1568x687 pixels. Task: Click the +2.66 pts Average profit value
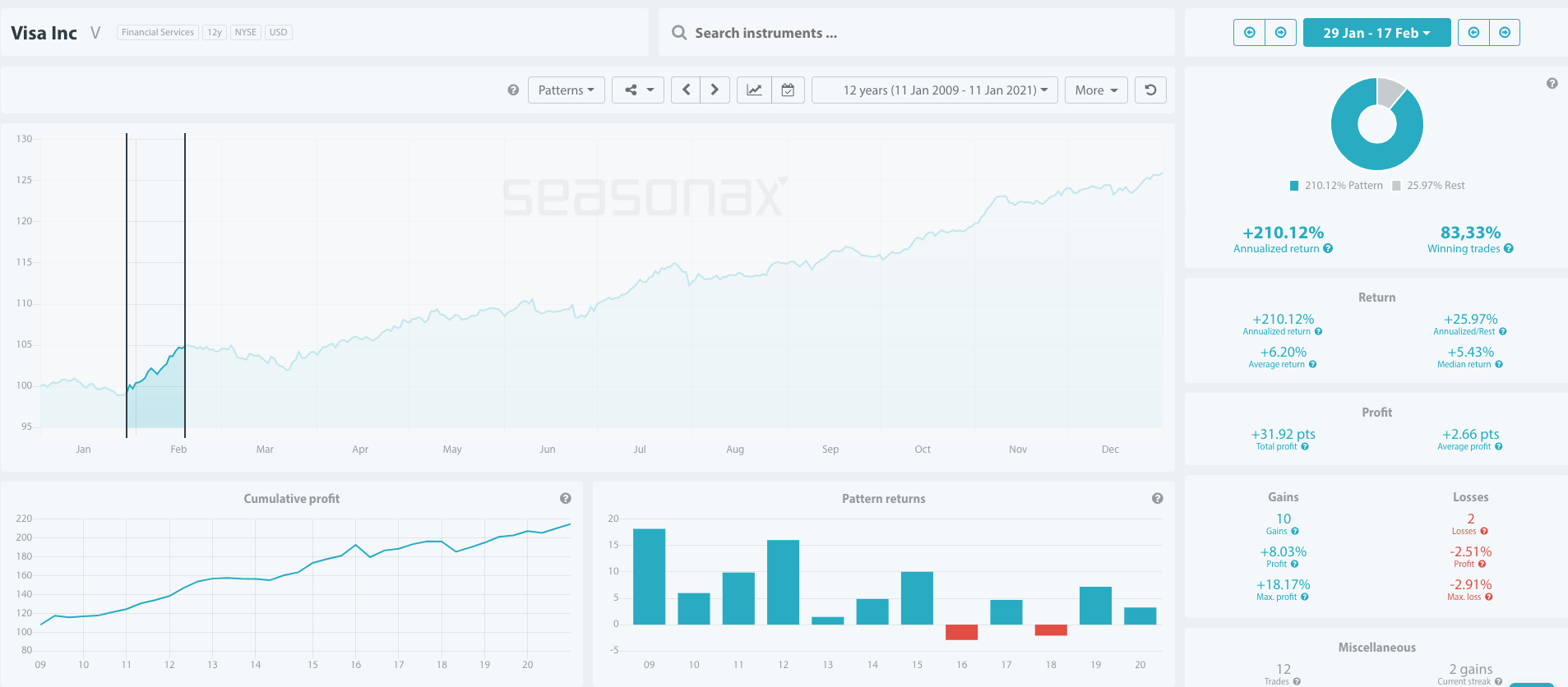1470,434
